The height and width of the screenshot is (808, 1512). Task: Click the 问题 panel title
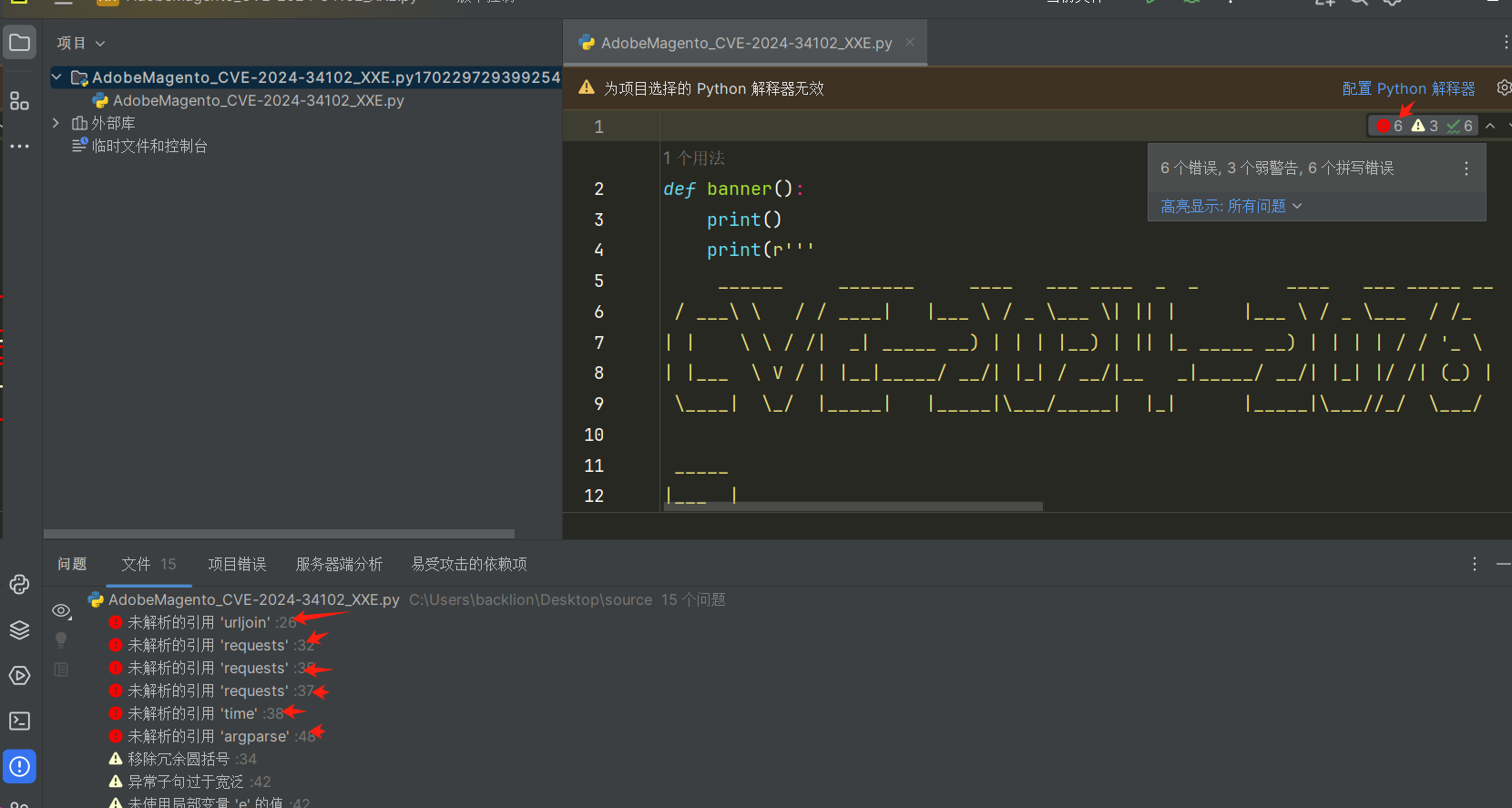click(x=72, y=564)
